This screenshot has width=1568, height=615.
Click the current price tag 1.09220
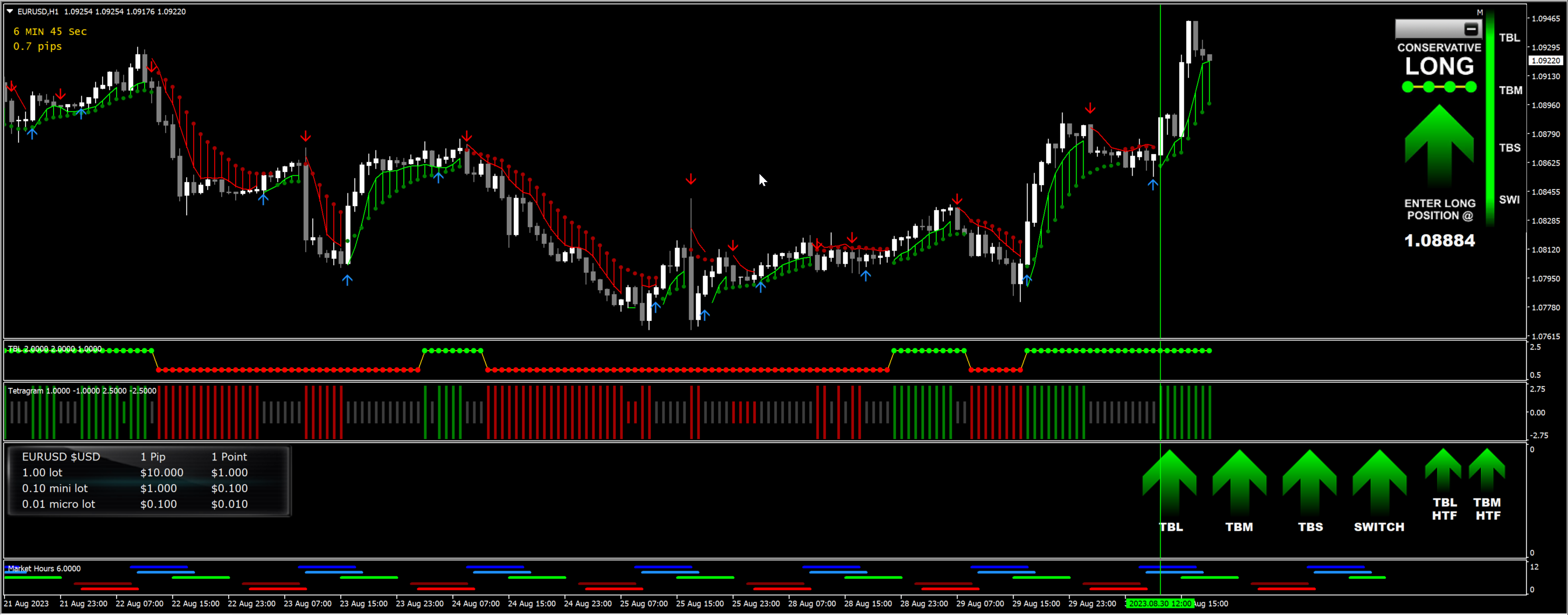(x=1545, y=60)
